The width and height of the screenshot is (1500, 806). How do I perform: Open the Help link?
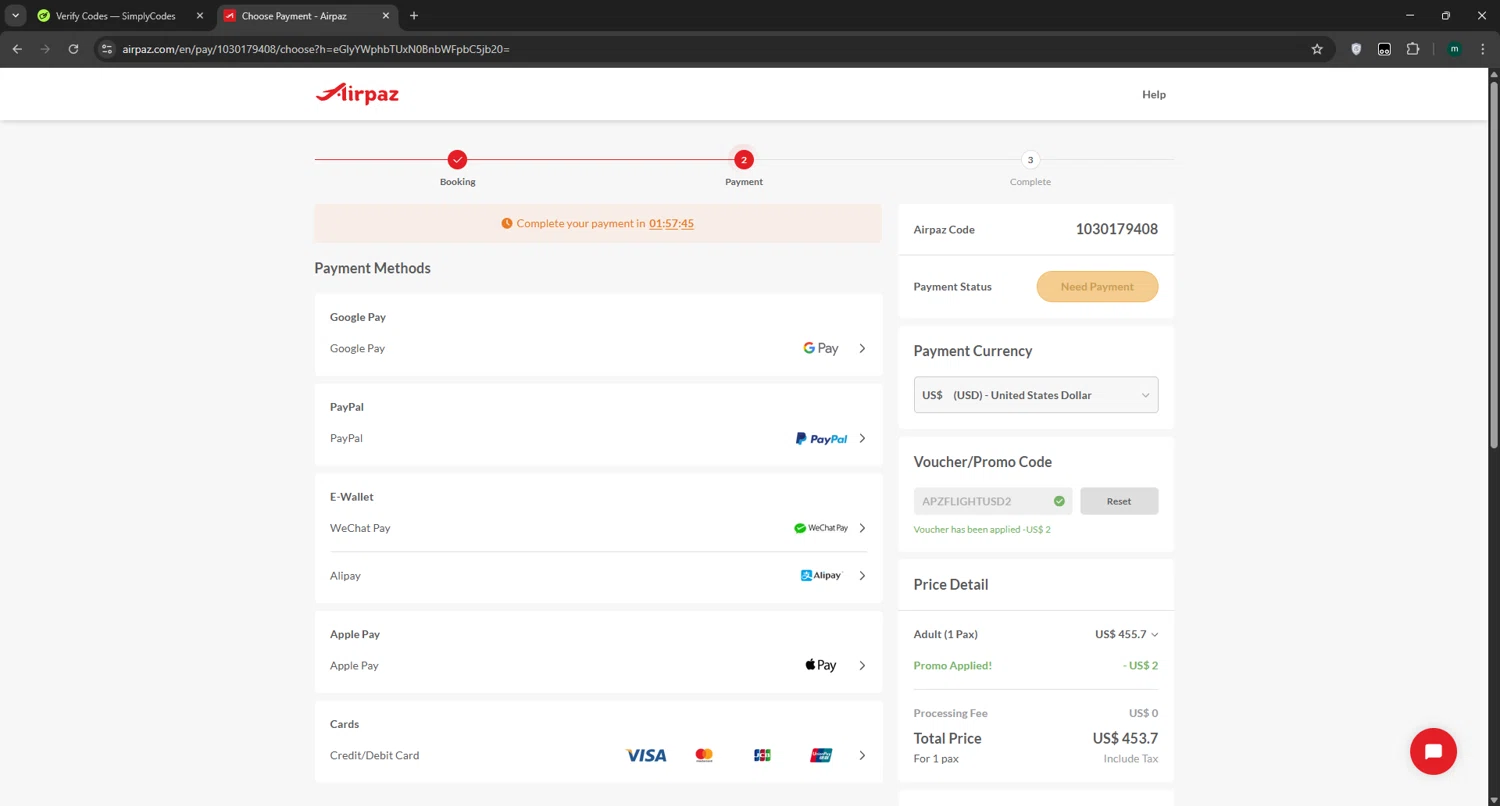(x=1153, y=94)
